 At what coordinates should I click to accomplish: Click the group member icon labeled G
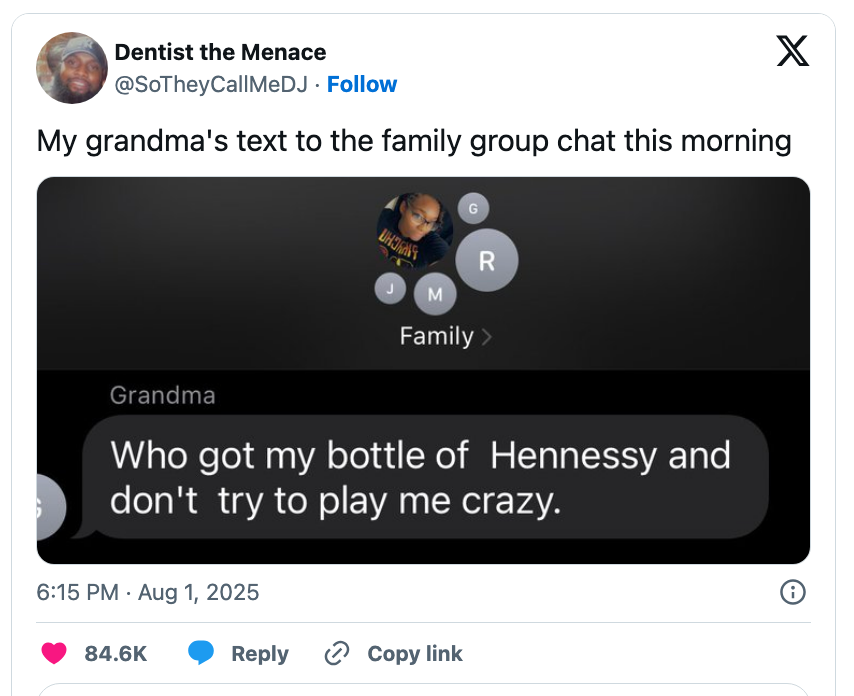tap(474, 207)
